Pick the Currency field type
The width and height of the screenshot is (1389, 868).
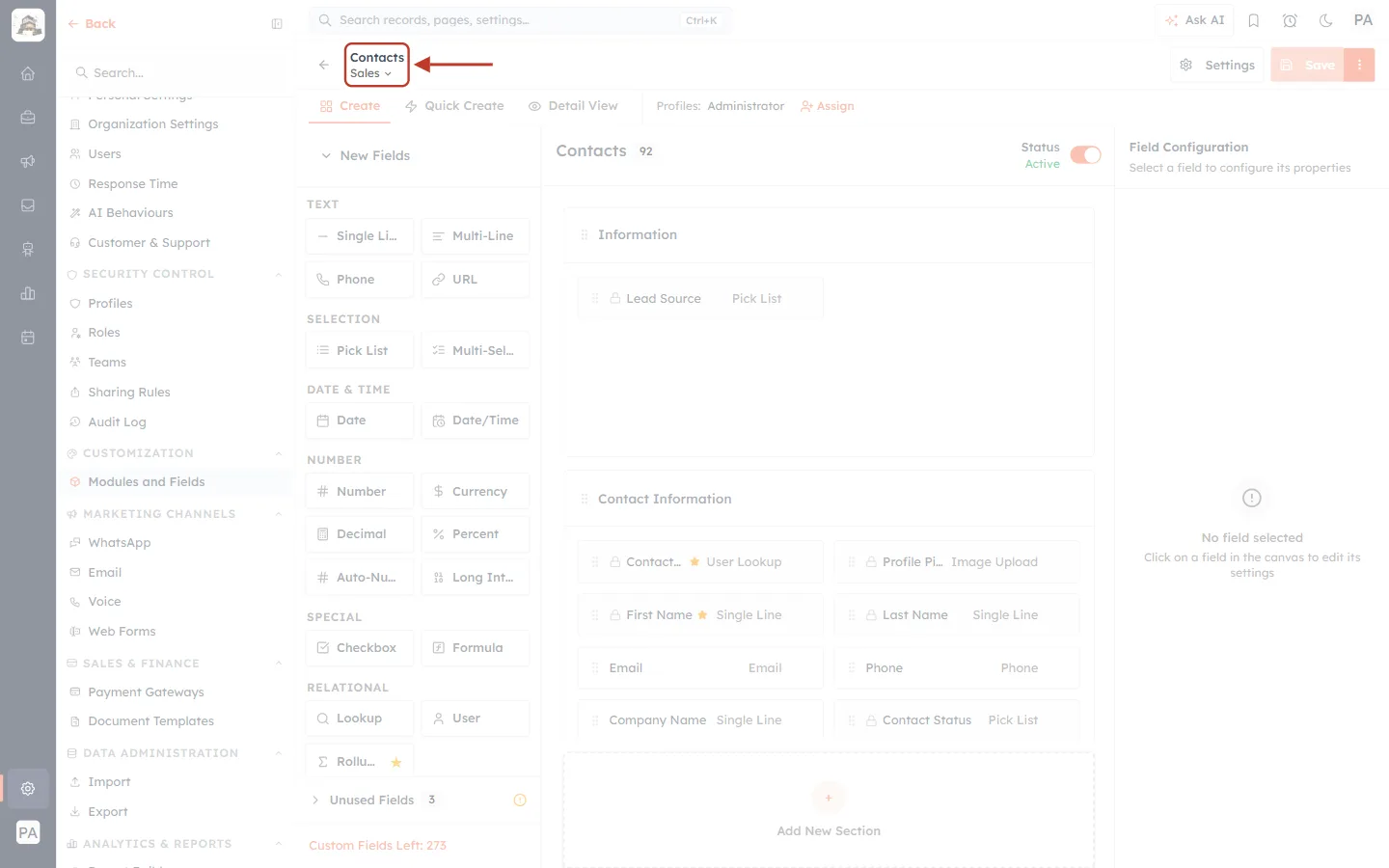point(476,491)
